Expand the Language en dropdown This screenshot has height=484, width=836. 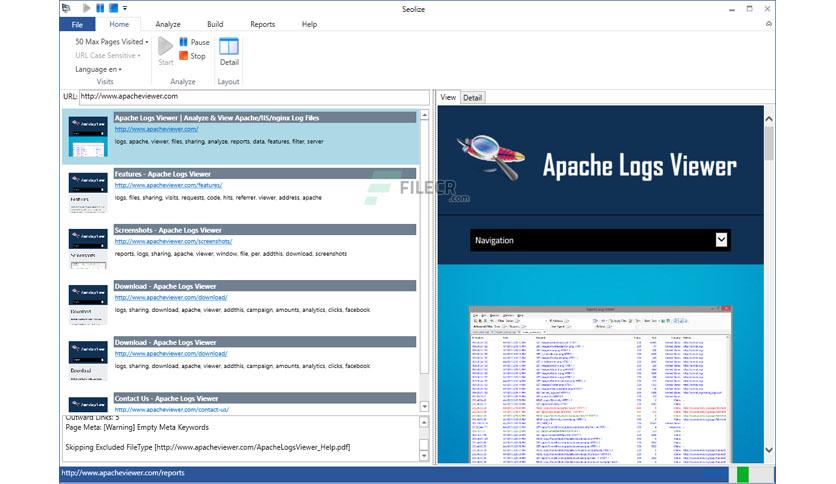pos(98,69)
